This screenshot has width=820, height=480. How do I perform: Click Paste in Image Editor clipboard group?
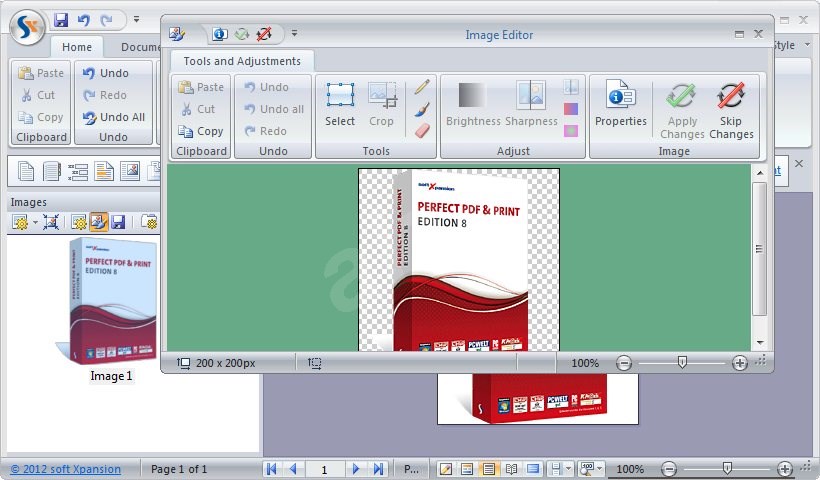201,87
